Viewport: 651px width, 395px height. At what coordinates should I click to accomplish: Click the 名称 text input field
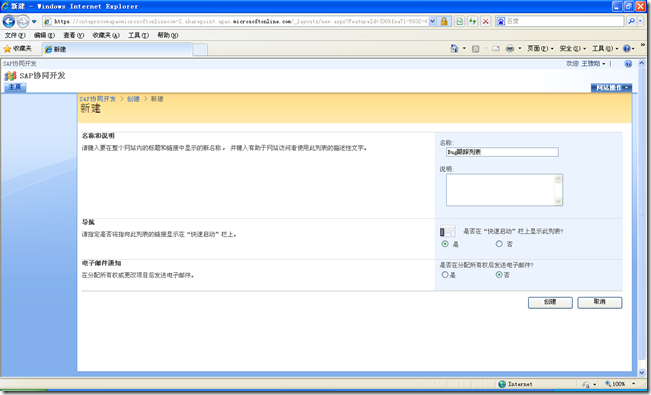point(502,152)
